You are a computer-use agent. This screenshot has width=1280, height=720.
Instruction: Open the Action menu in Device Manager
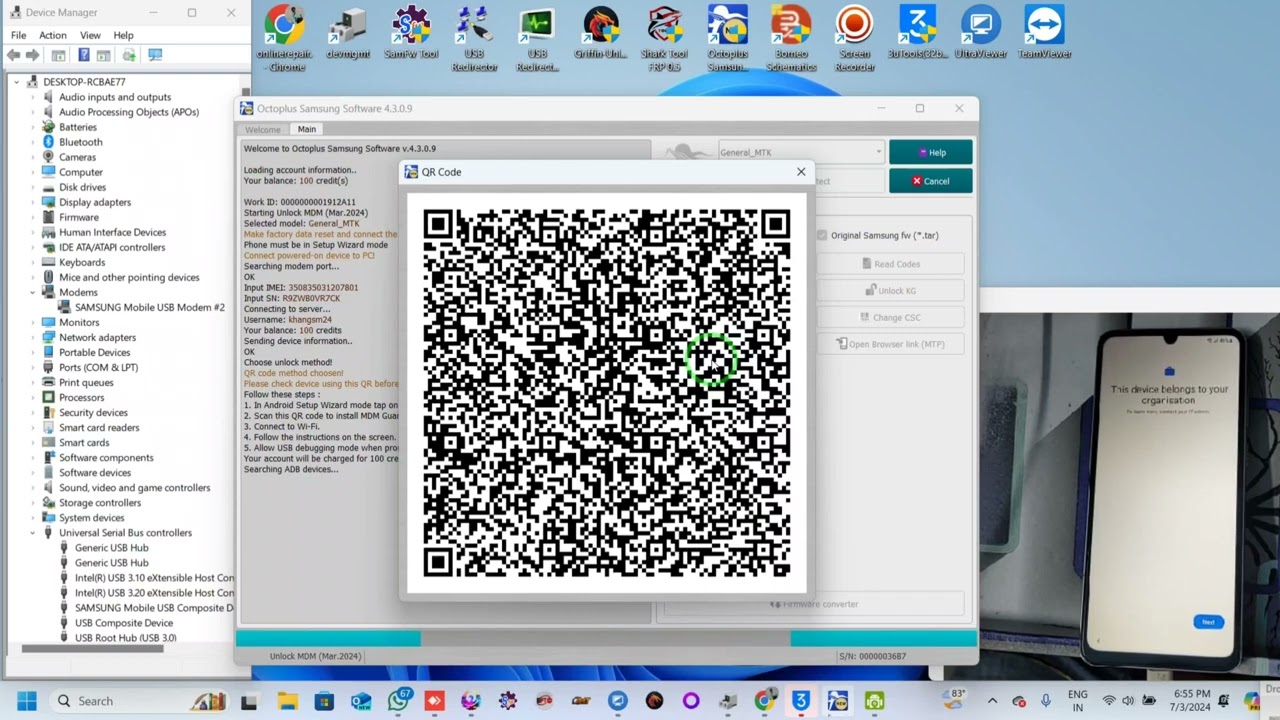click(x=53, y=35)
